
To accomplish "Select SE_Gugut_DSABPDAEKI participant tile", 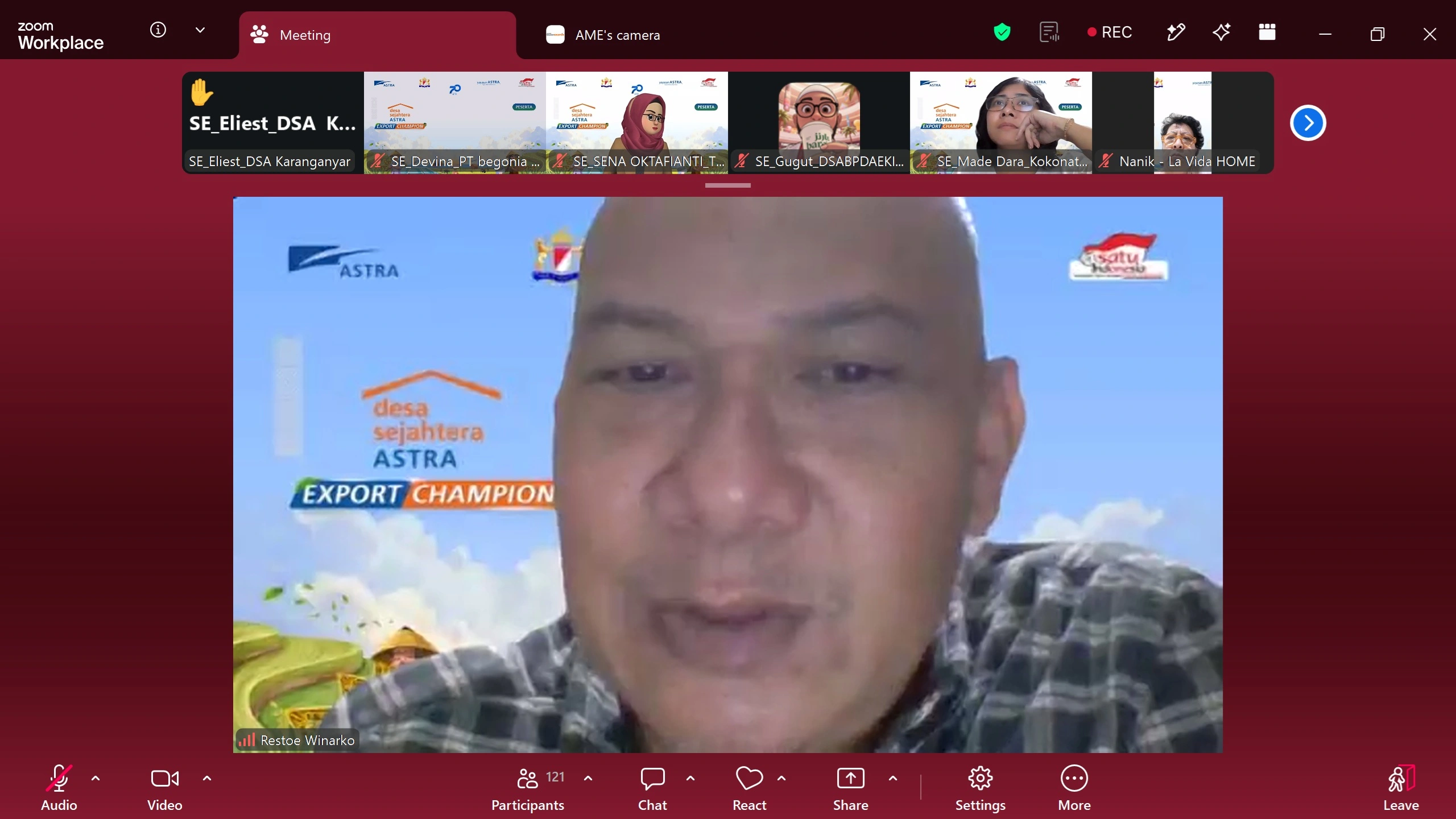I will (x=819, y=123).
